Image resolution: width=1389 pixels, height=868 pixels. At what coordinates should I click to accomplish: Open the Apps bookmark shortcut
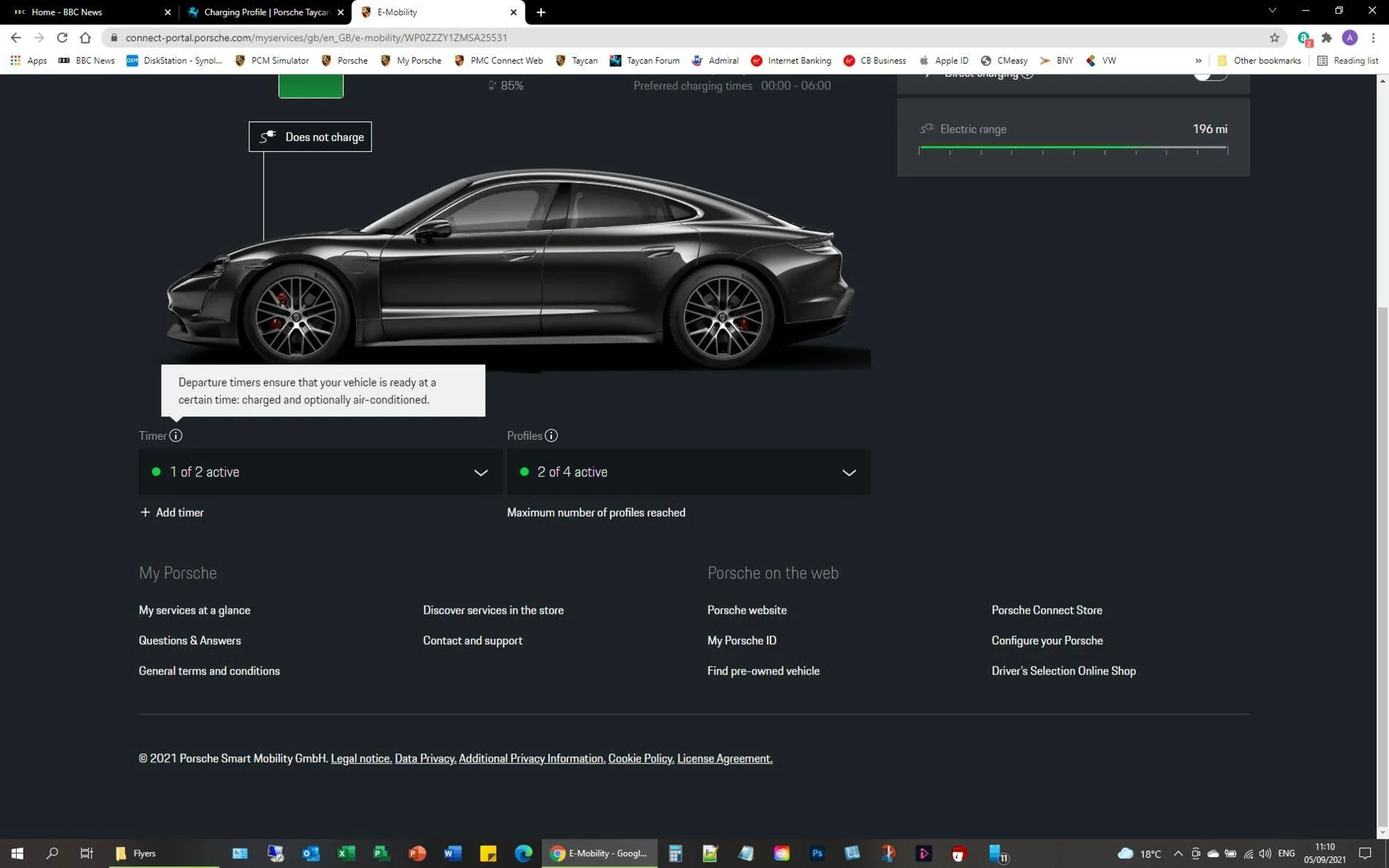pyautogui.click(x=29, y=61)
